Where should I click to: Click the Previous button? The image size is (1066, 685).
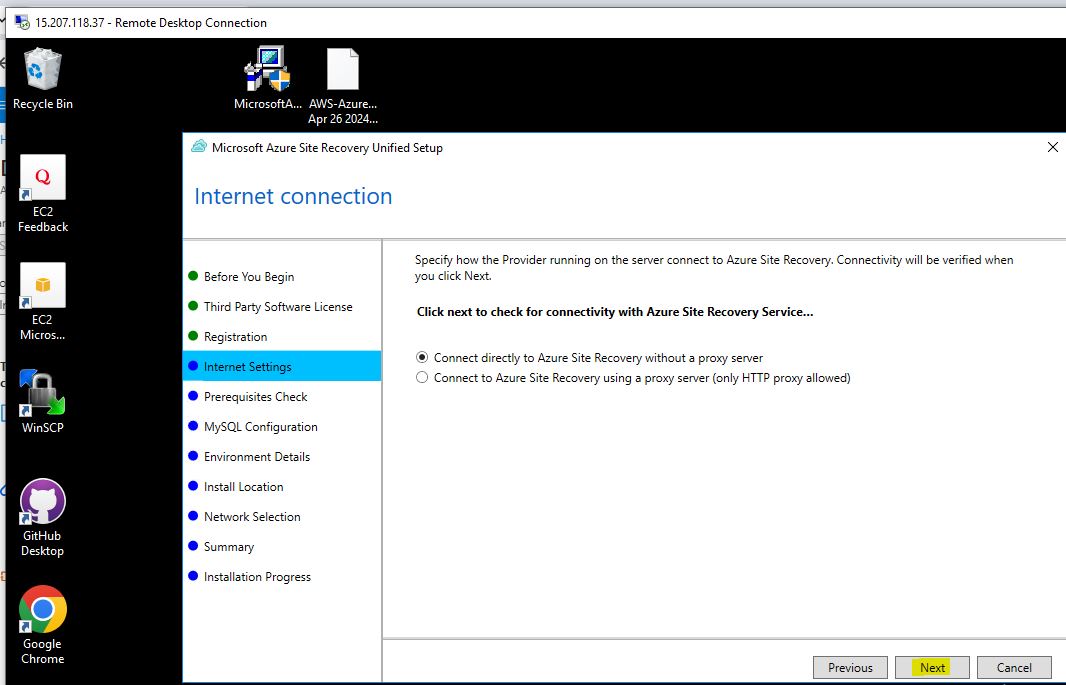[x=850, y=668]
